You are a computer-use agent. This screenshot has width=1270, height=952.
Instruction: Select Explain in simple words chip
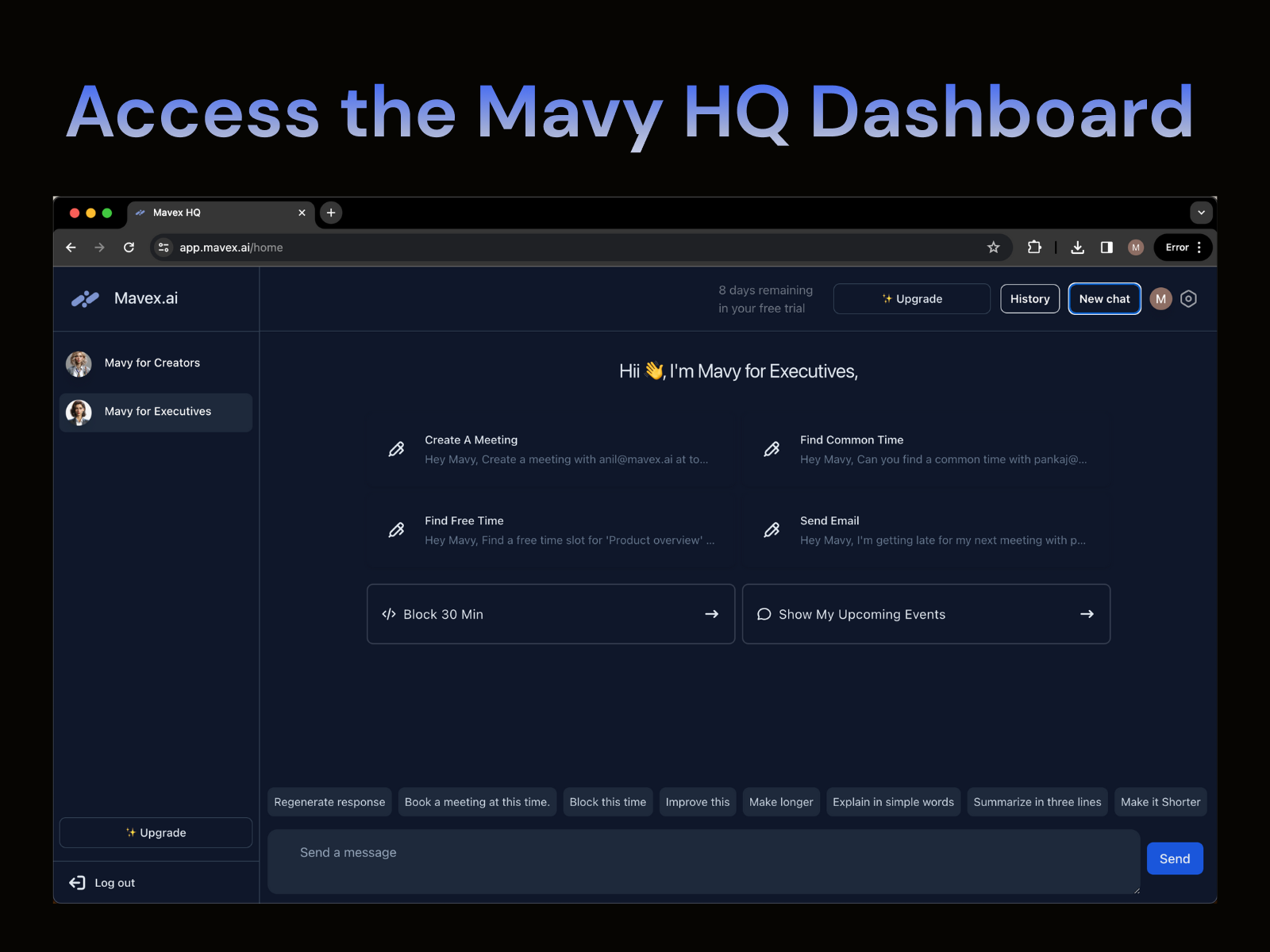[x=894, y=802]
